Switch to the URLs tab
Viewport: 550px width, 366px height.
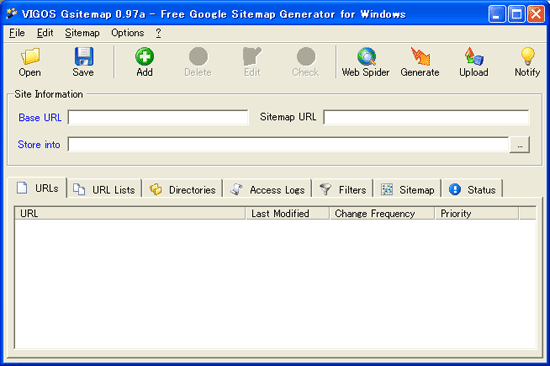tap(37, 188)
